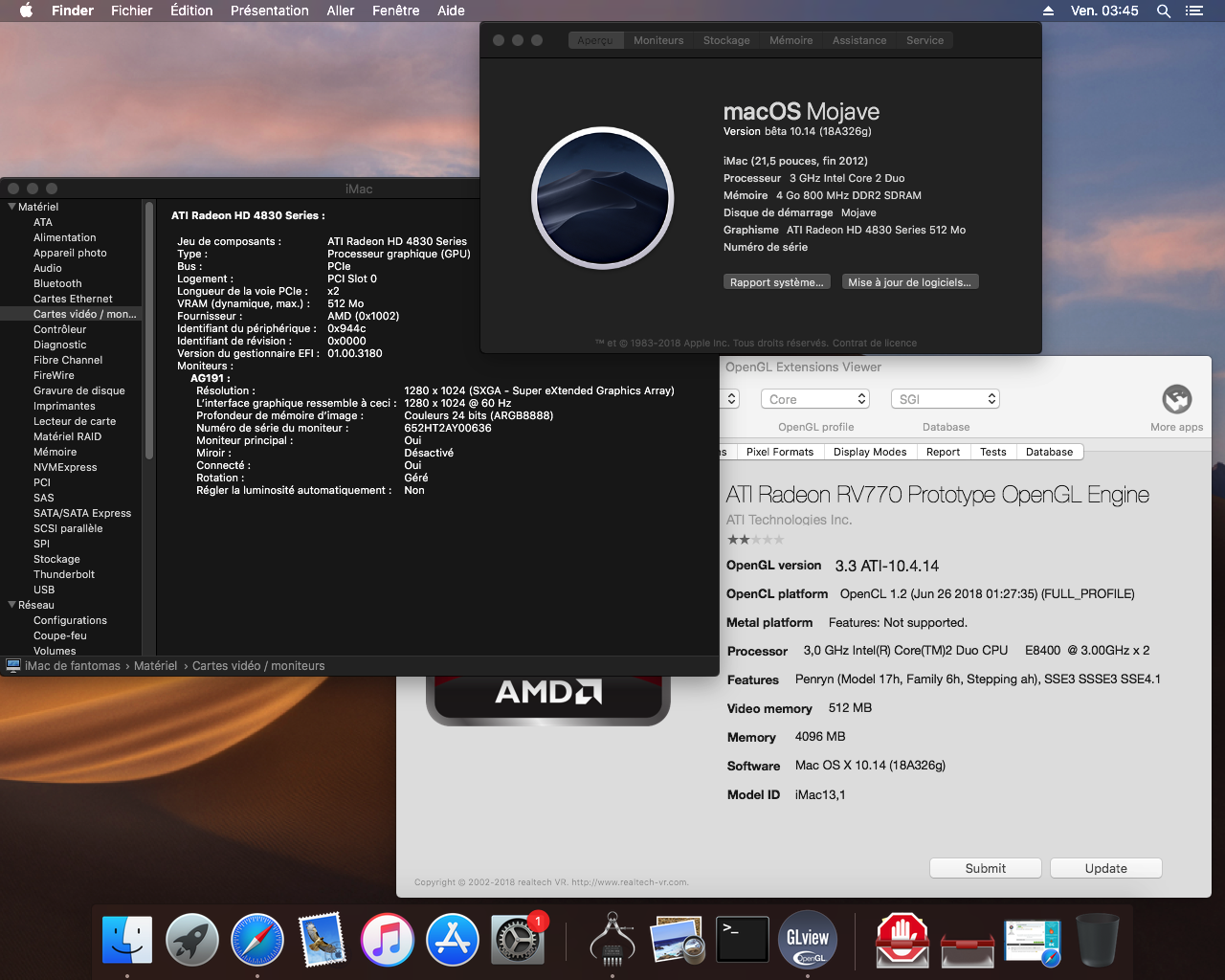Click the Rapport système button
This screenshot has height=980, width=1225.
(776, 282)
